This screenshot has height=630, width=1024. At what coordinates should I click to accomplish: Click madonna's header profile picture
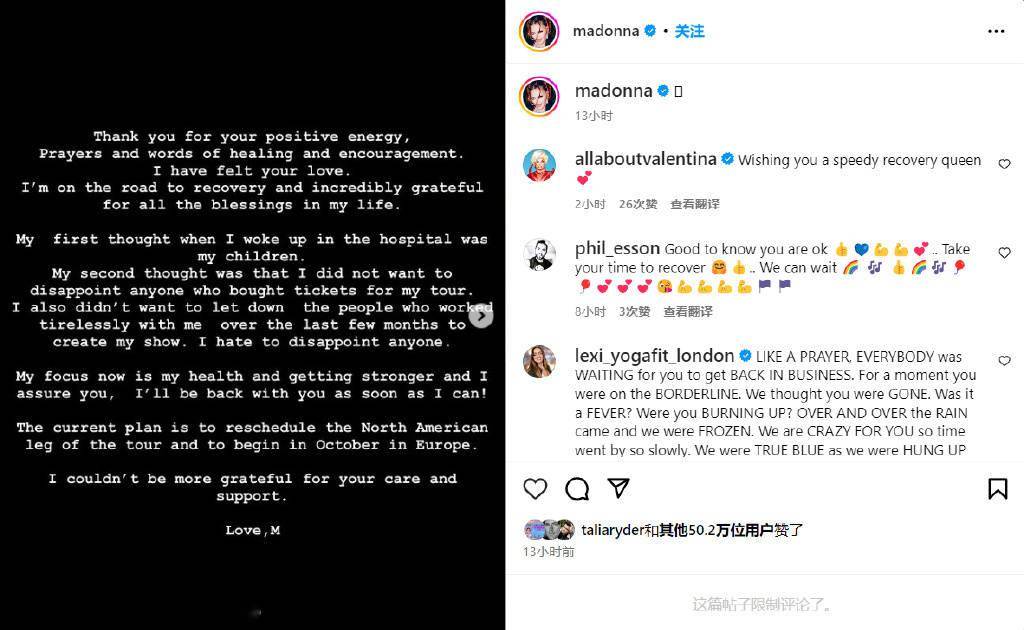(x=539, y=31)
